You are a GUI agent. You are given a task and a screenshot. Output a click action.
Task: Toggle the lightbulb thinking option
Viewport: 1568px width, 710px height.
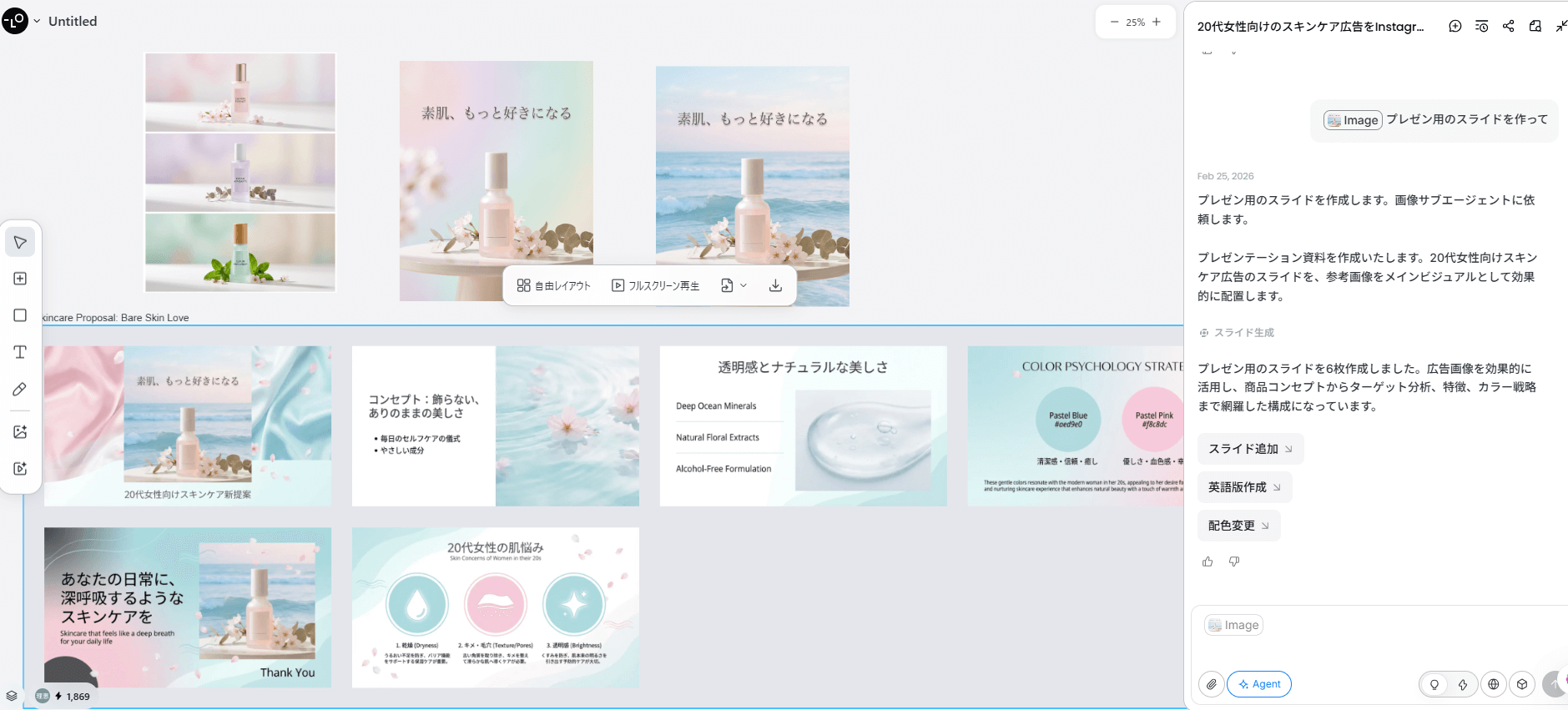click(x=1434, y=684)
